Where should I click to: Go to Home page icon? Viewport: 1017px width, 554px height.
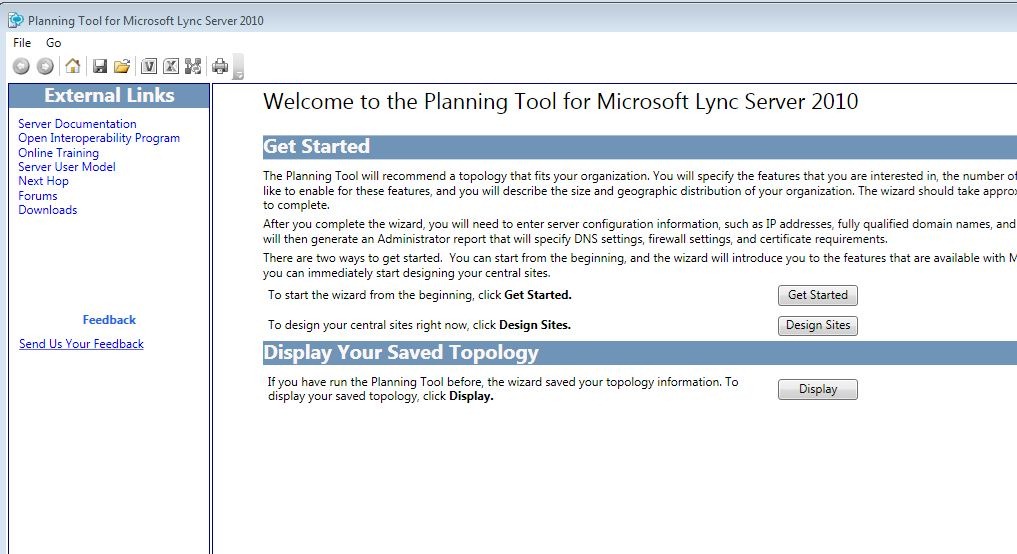tap(73, 66)
